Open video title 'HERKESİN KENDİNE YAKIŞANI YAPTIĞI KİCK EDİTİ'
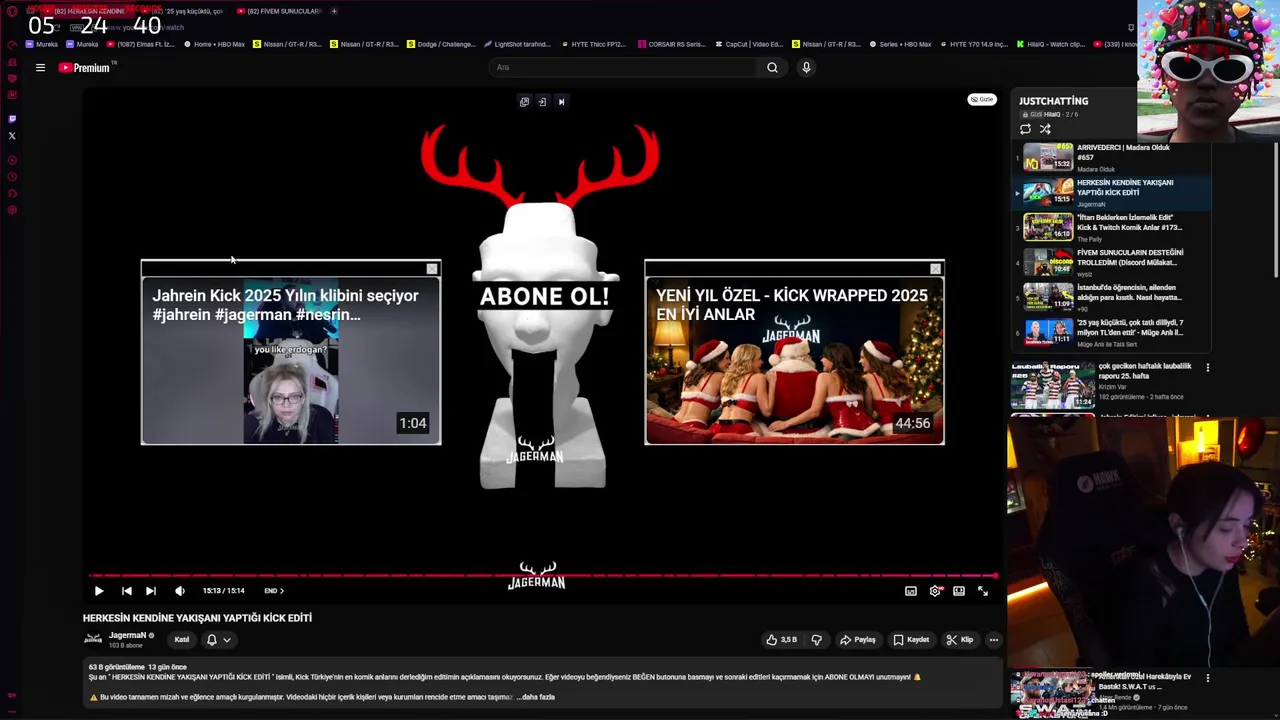This screenshot has width=1280, height=720. [x=197, y=618]
